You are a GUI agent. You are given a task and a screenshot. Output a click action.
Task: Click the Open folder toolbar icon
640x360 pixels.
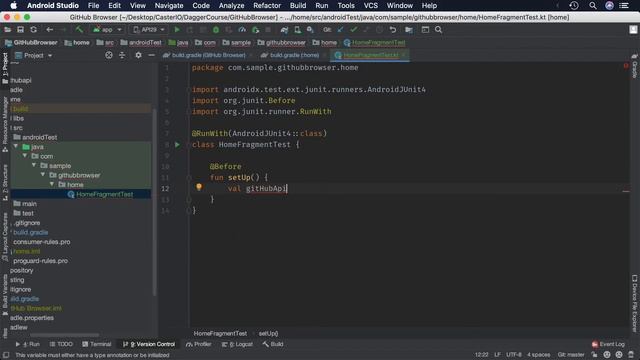click(x=8, y=30)
